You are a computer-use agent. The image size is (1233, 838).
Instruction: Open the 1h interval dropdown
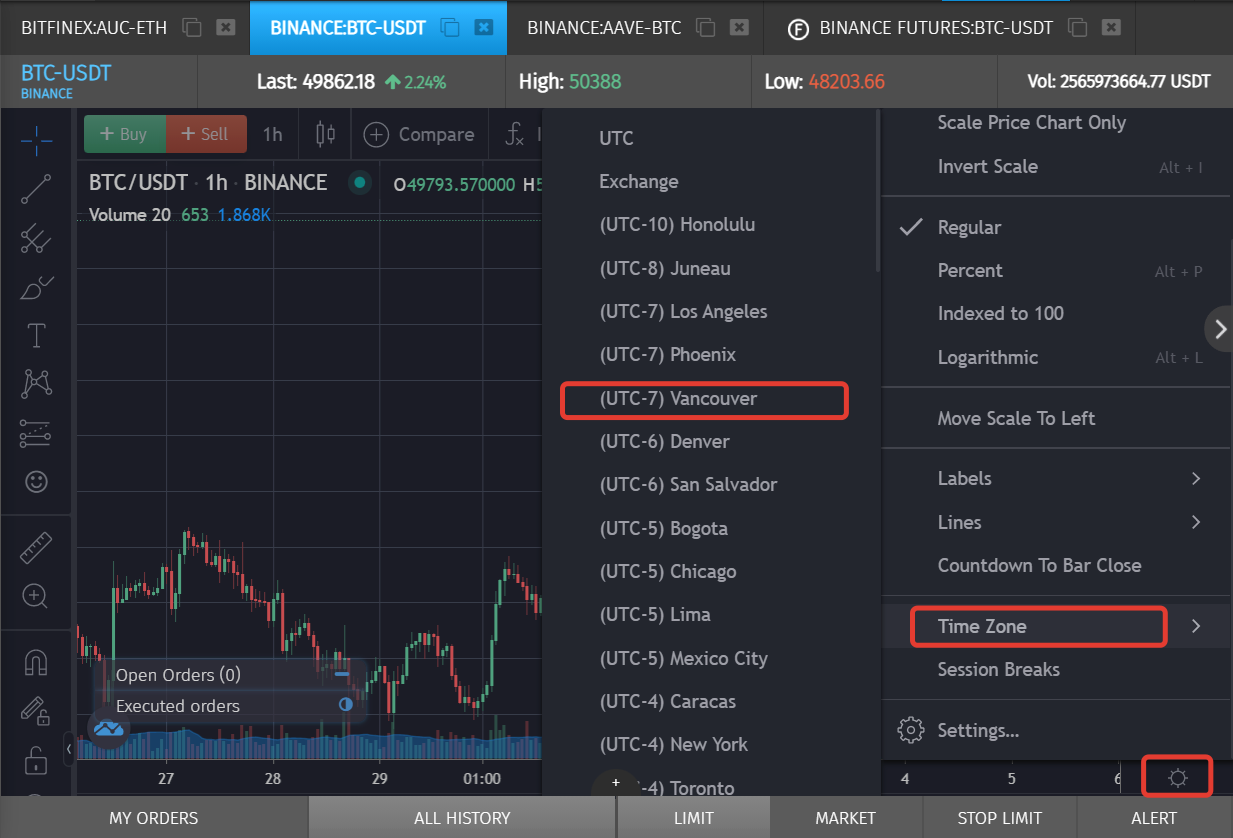pyautogui.click(x=273, y=134)
